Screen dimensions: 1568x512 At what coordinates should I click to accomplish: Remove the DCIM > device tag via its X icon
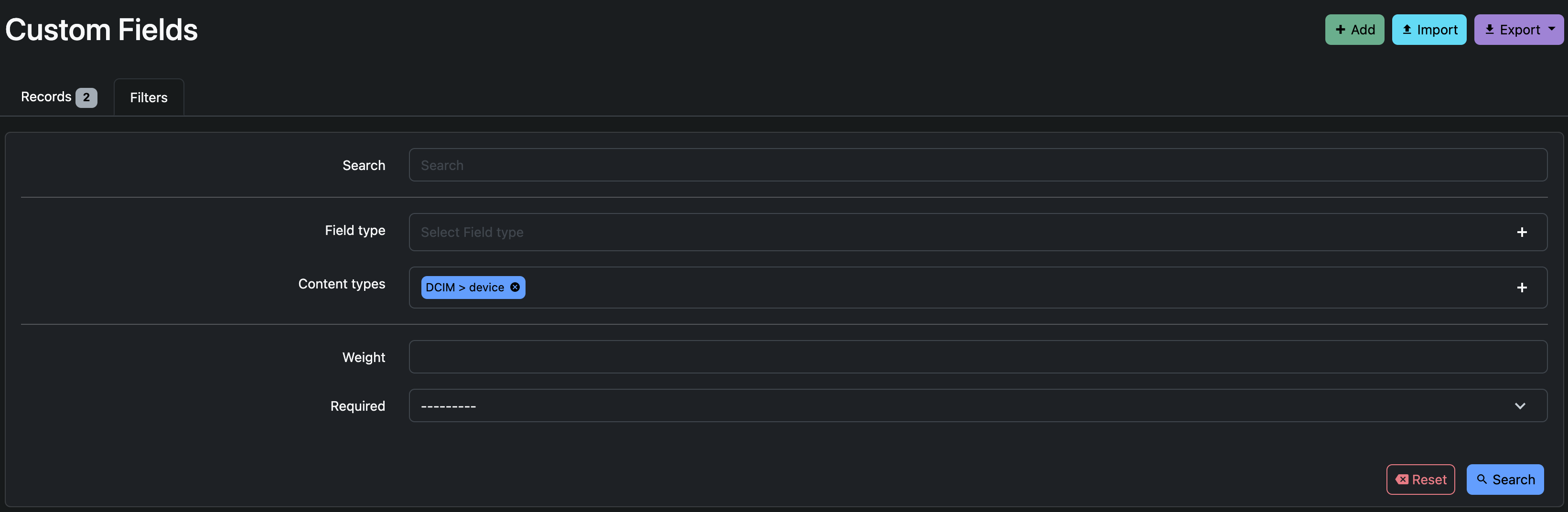click(x=515, y=288)
